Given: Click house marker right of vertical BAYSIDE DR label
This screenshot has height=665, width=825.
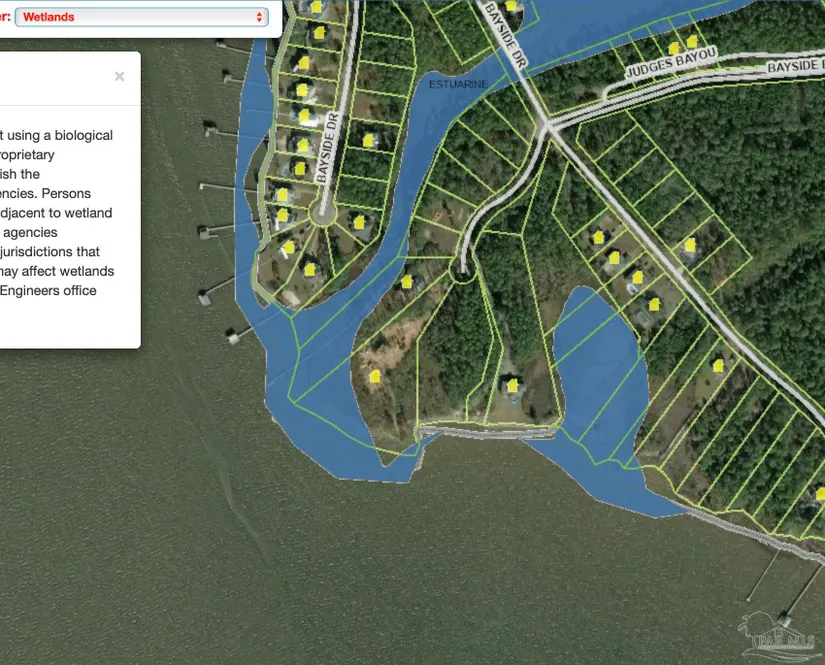Looking at the screenshot, I should [x=368, y=140].
